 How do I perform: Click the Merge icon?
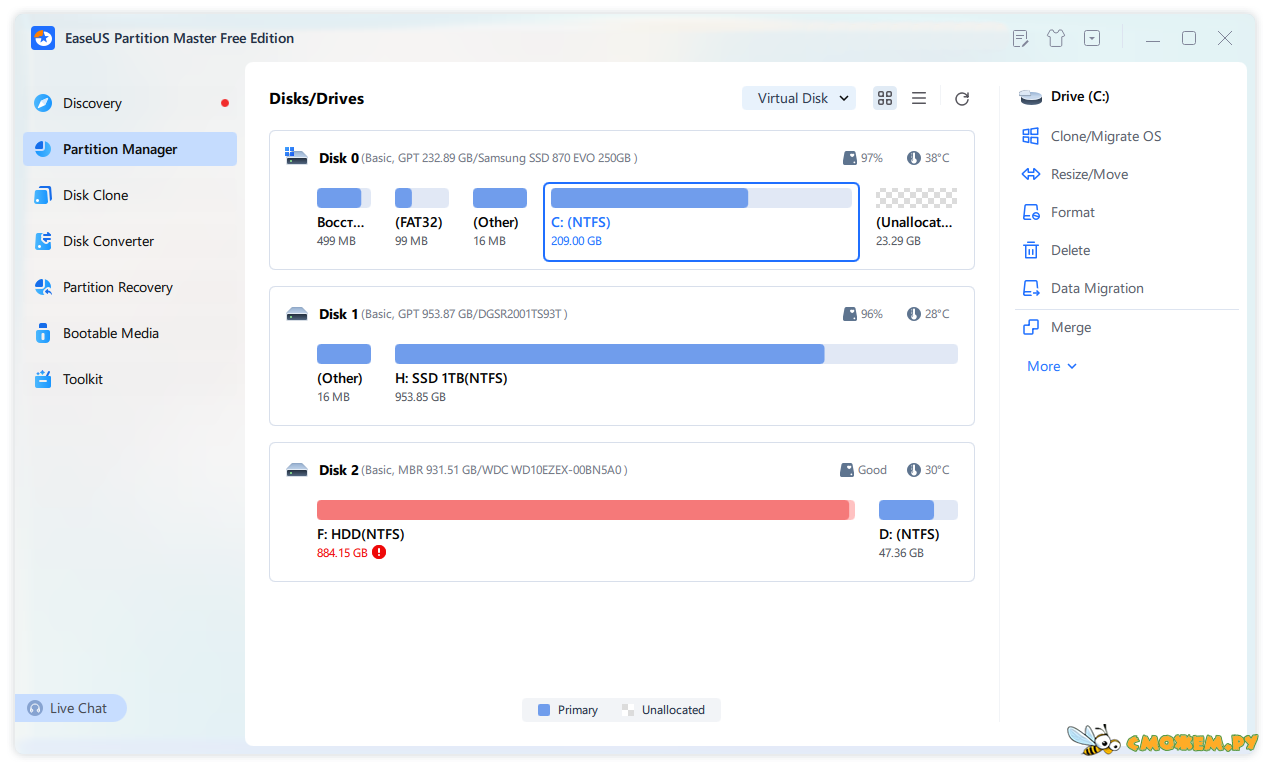pyautogui.click(x=1031, y=327)
